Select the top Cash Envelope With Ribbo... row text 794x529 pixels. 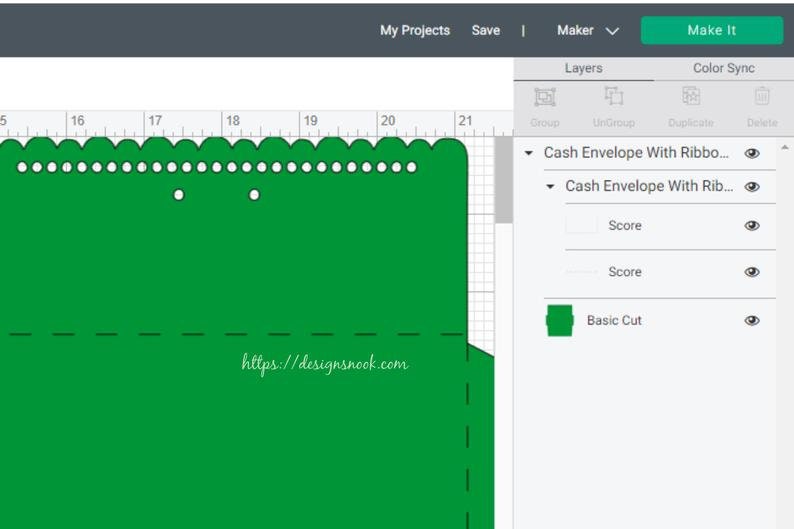point(636,152)
